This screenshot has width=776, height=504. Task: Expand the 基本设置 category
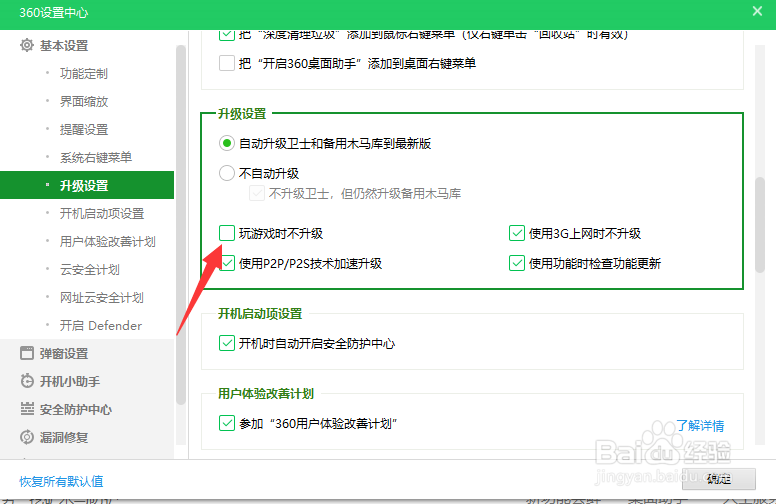pyautogui.click(x=64, y=46)
